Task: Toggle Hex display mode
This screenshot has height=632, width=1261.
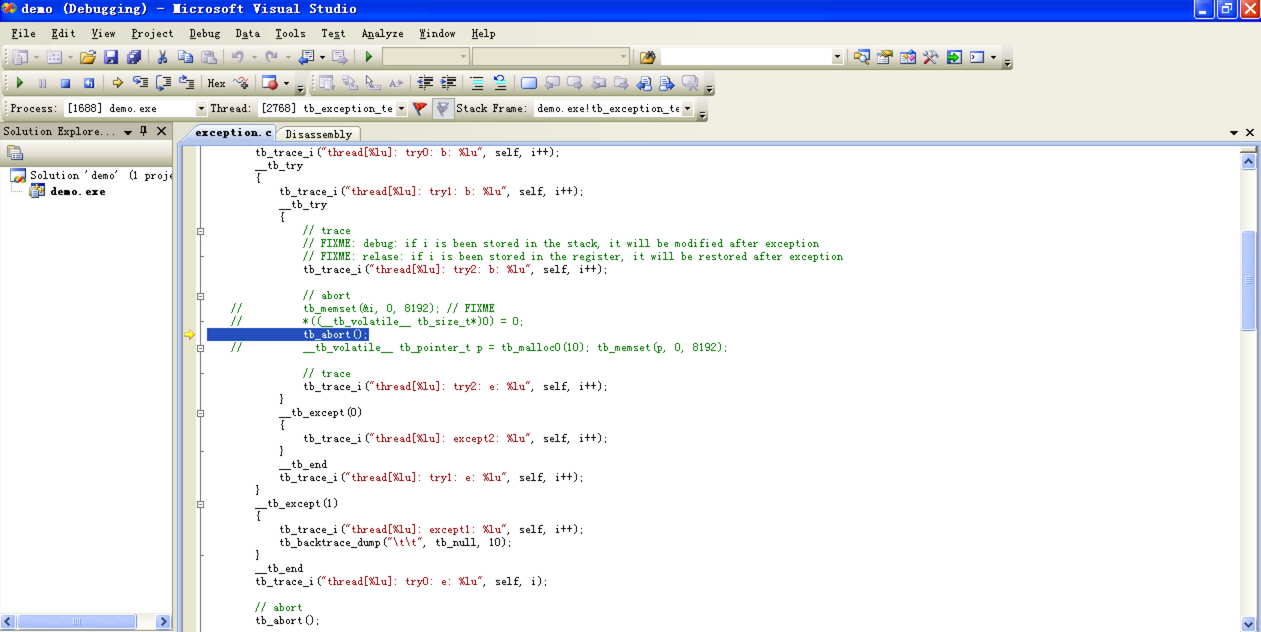Action: tap(216, 83)
